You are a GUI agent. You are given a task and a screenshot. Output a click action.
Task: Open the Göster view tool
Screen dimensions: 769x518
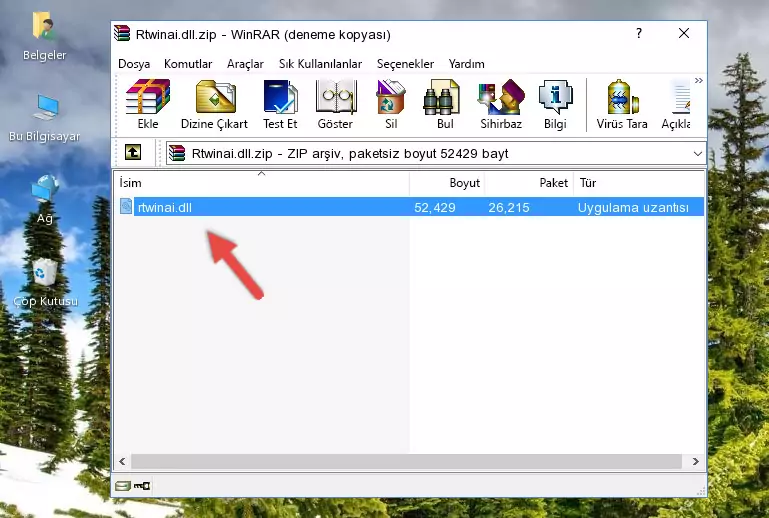tap(335, 104)
